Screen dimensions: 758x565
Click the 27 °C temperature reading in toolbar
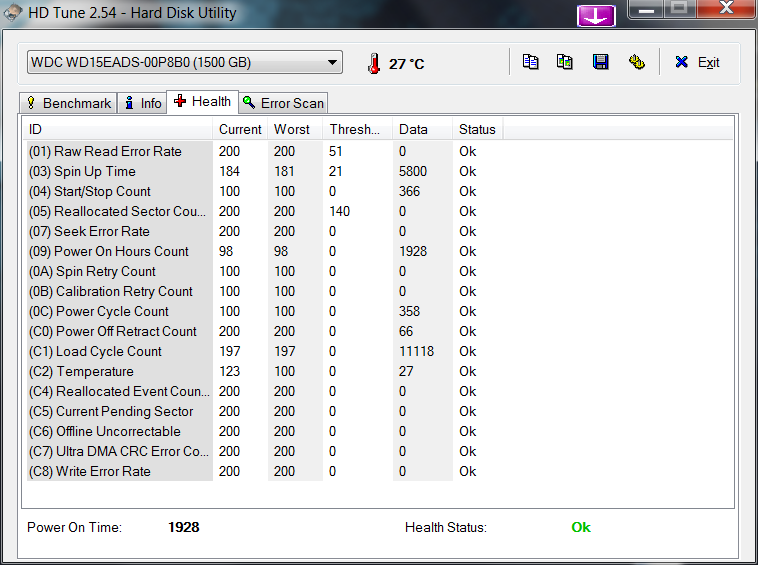tap(407, 64)
